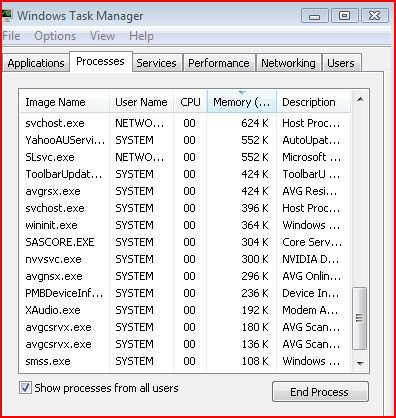Click the scrollbar down arrow
Viewport: 396px width, 418px height.
click(360, 363)
